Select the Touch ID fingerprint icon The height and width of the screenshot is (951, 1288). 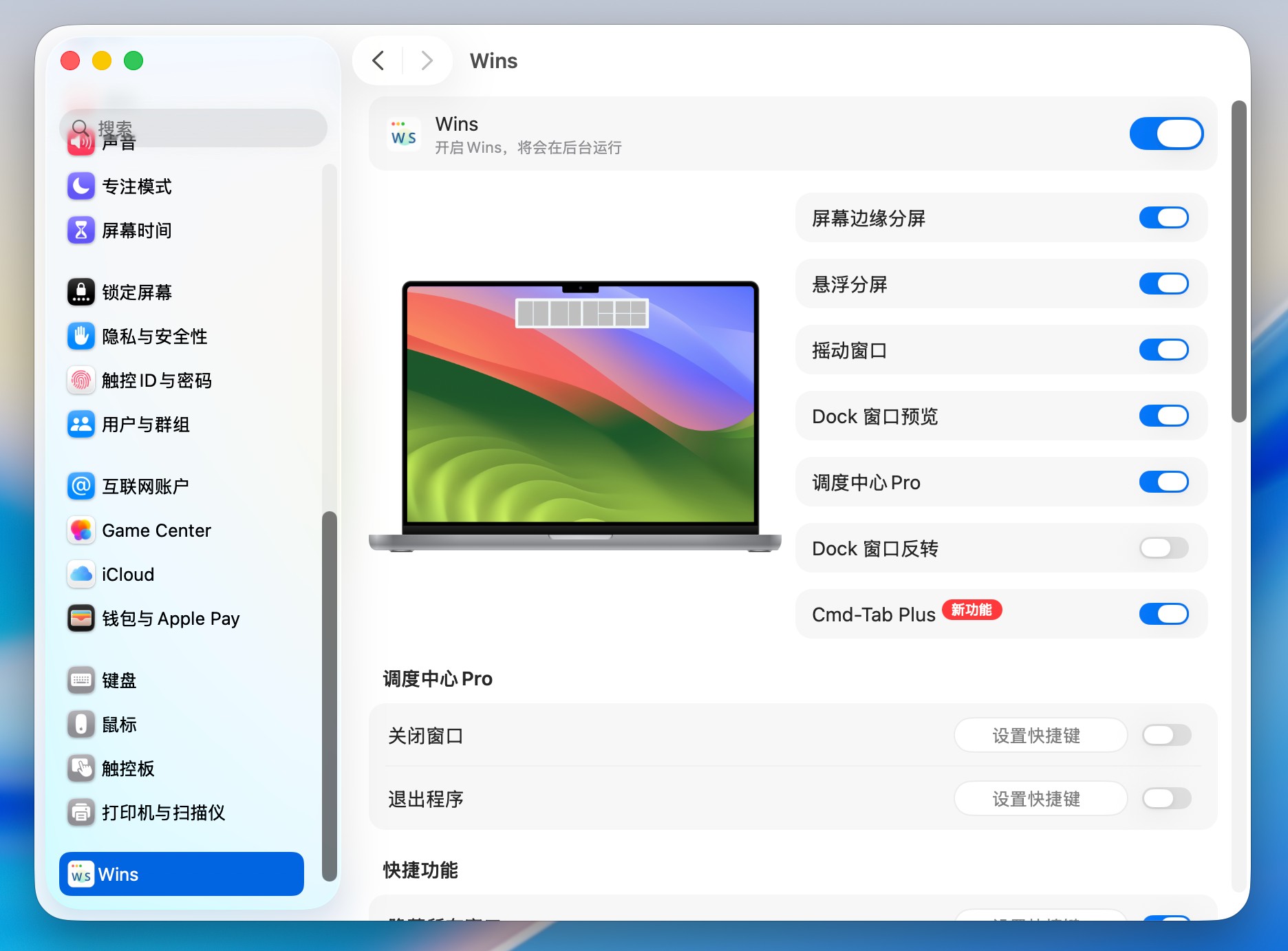81,381
